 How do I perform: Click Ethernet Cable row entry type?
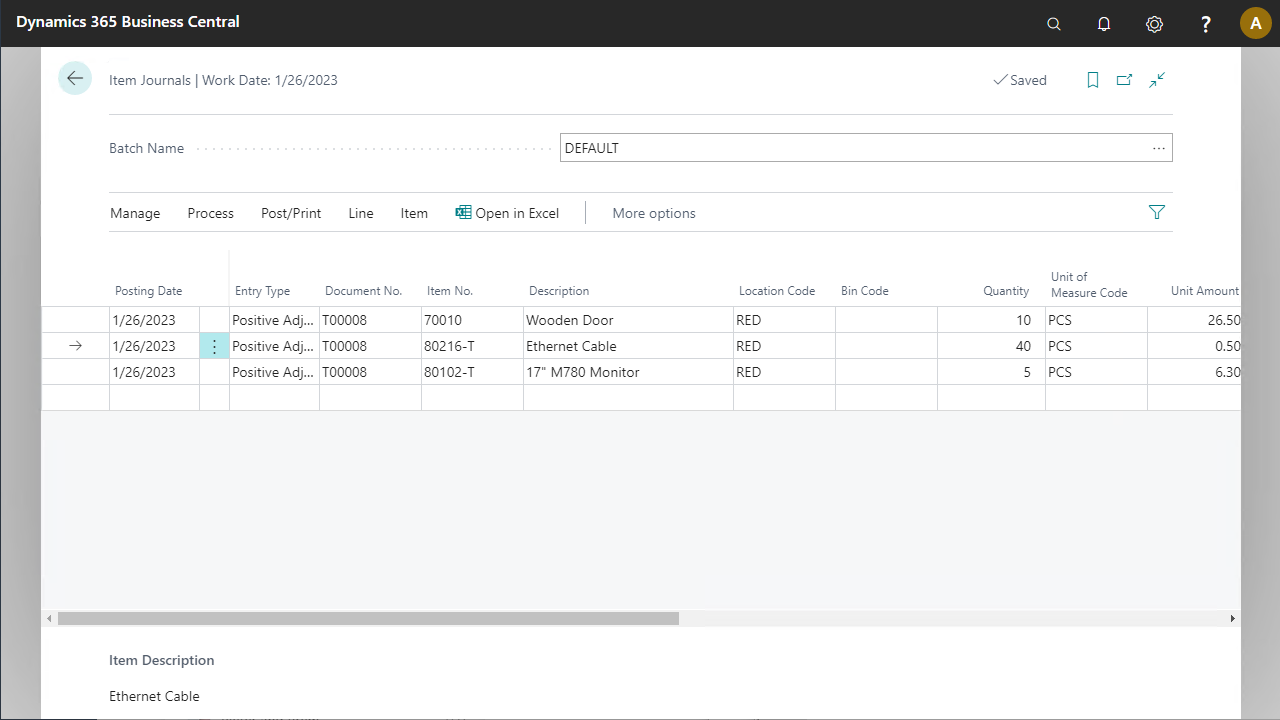click(x=274, y=346)
